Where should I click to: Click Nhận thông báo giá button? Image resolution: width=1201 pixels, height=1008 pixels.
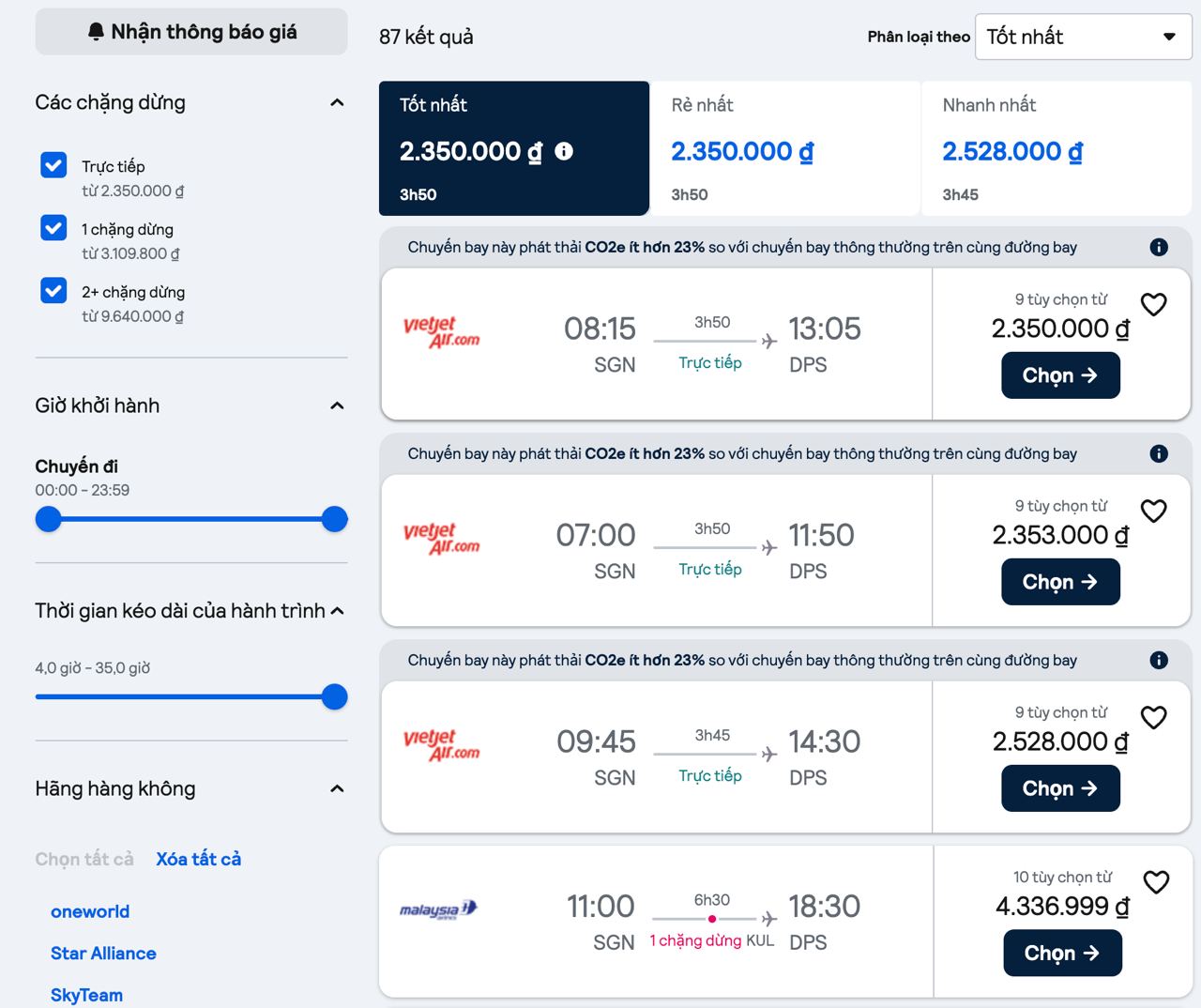click(x=191, y=32)
